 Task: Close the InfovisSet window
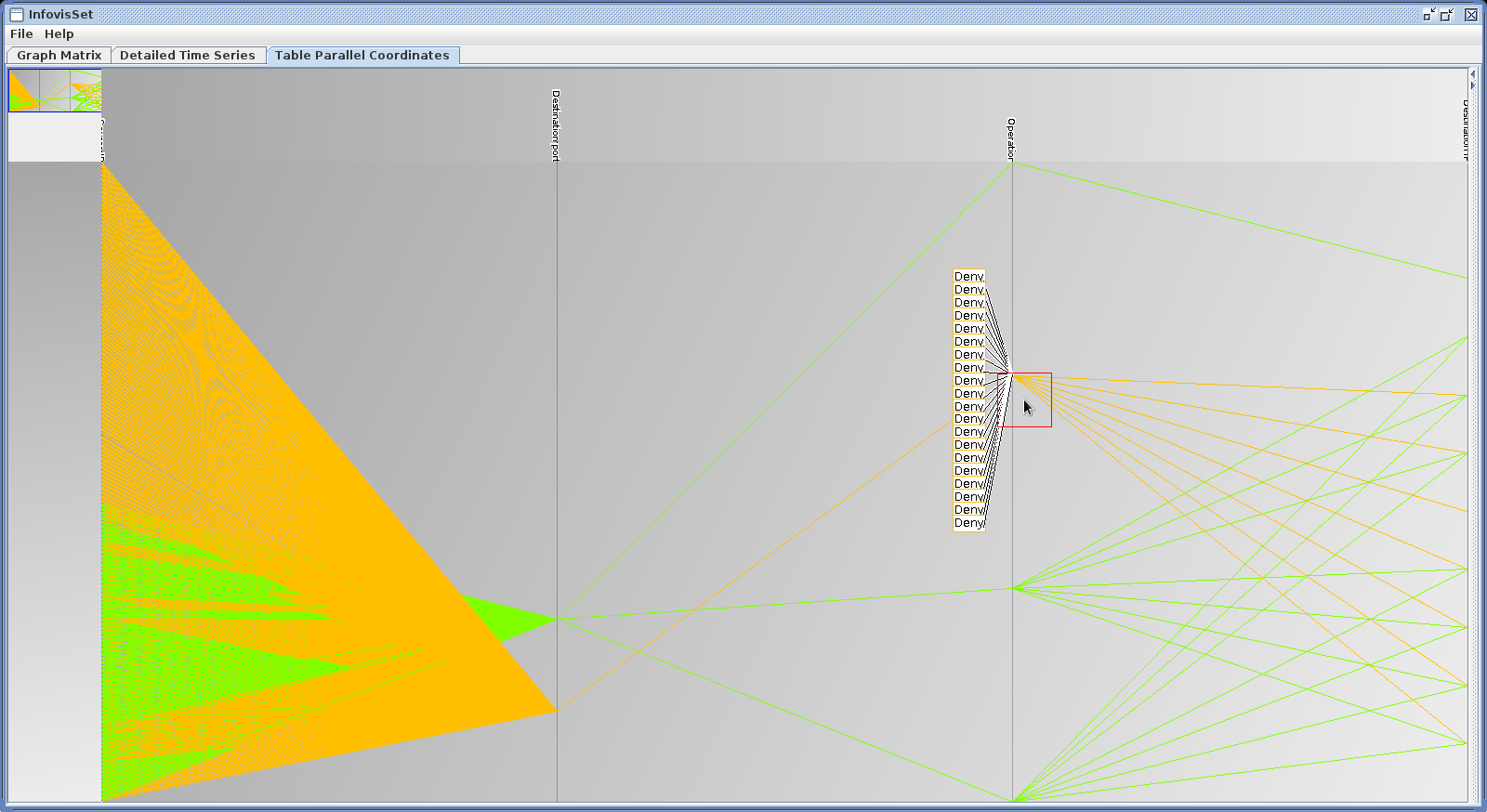point(1471,15)
